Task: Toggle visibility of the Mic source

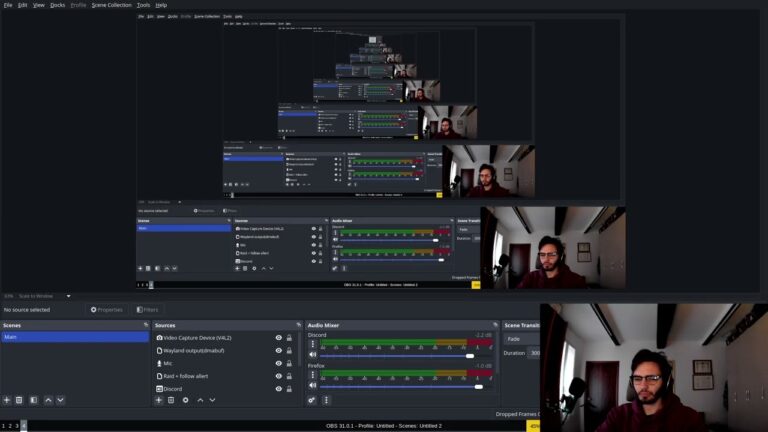Action: tap(279, 363)
